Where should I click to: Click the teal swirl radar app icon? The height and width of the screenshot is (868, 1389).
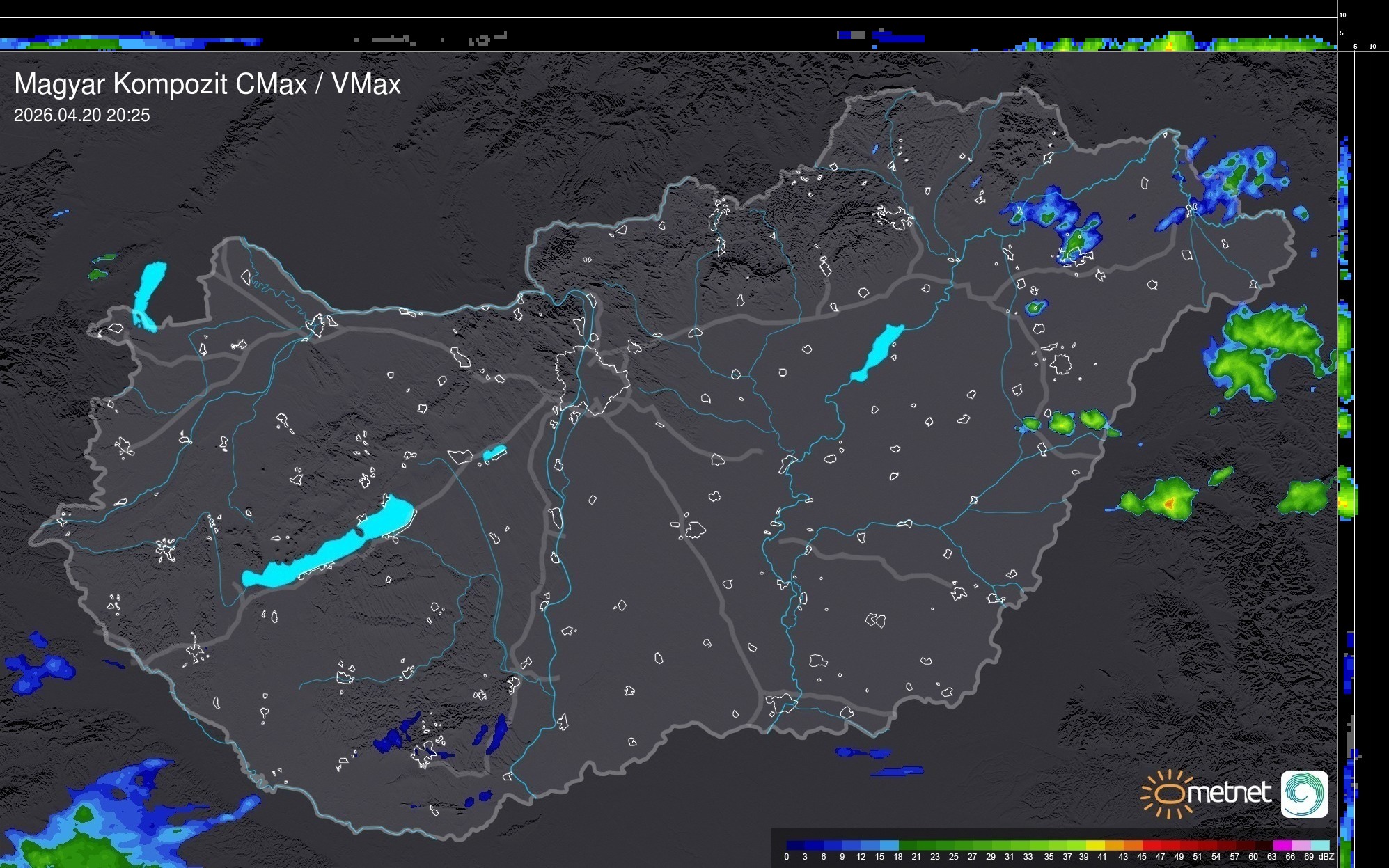(x=1304, y=794)
